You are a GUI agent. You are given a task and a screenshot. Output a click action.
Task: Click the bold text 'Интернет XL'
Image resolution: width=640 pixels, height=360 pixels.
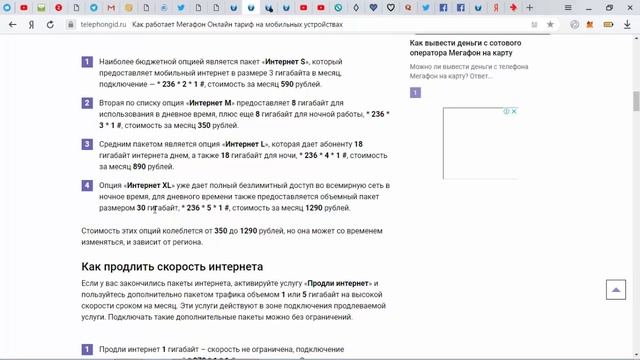point(149,185)
